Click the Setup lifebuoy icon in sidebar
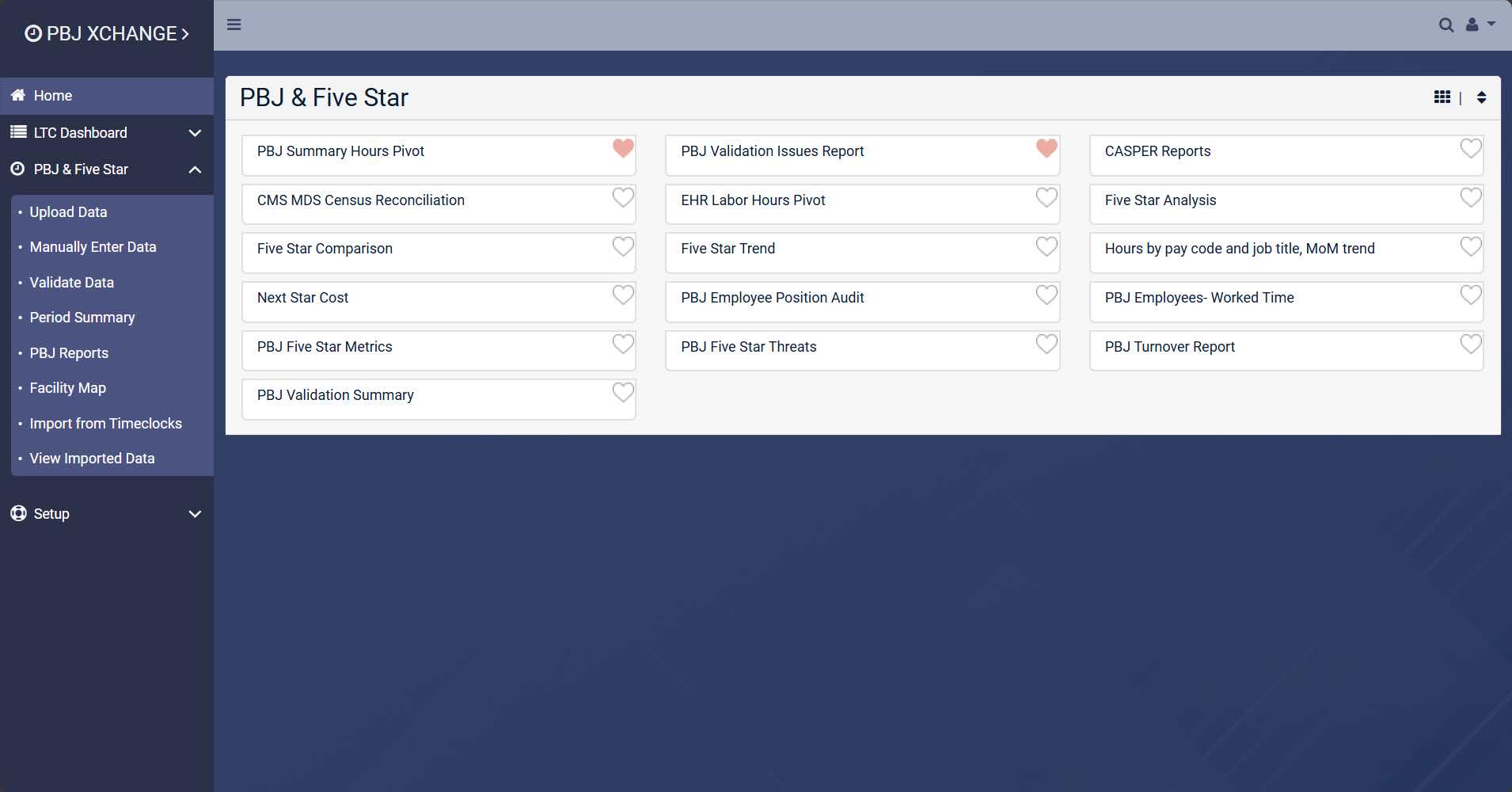The width and height of the screenshot is (1512, 792). [x=18, y=513]
